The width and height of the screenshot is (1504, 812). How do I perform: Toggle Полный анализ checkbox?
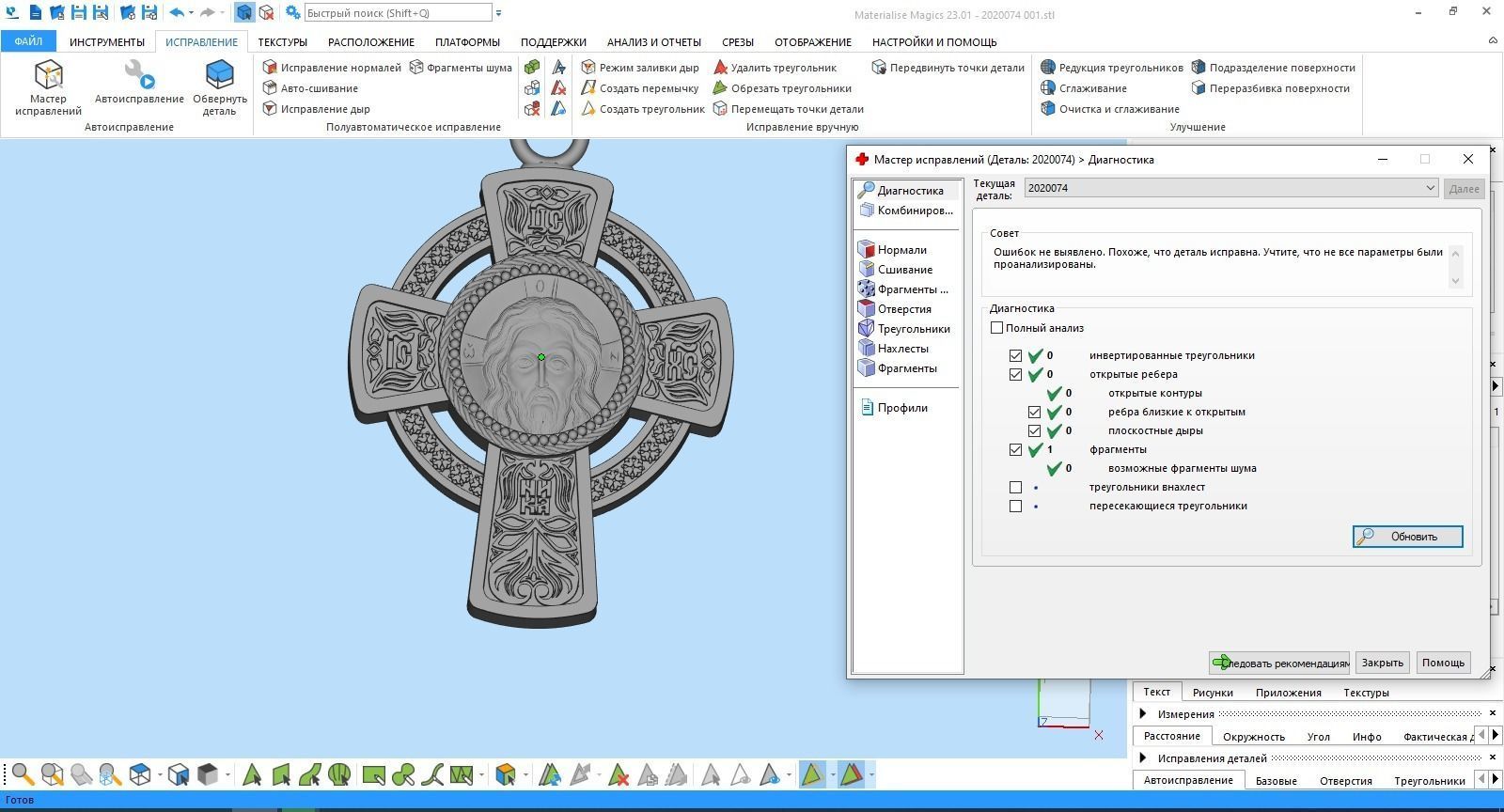click(x=996, y=328)
